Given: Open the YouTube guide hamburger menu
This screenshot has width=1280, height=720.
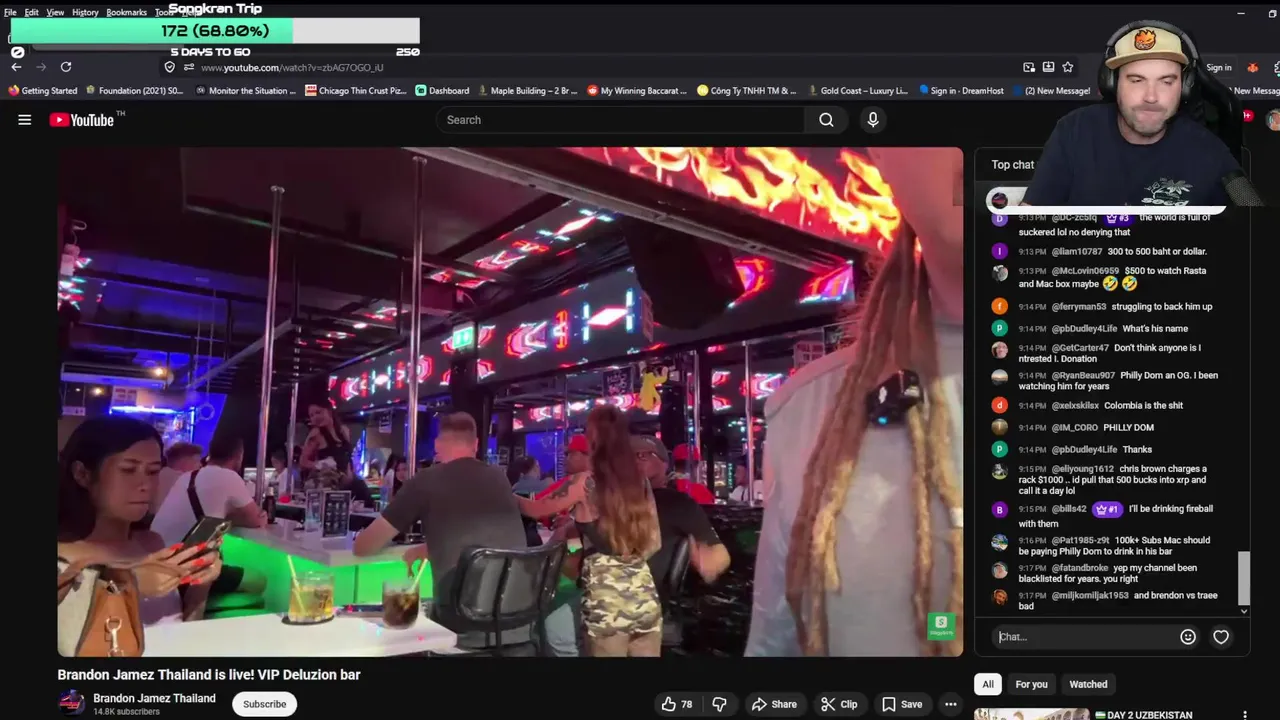Looking at the screenshot, I should click(x=25, y=120).
